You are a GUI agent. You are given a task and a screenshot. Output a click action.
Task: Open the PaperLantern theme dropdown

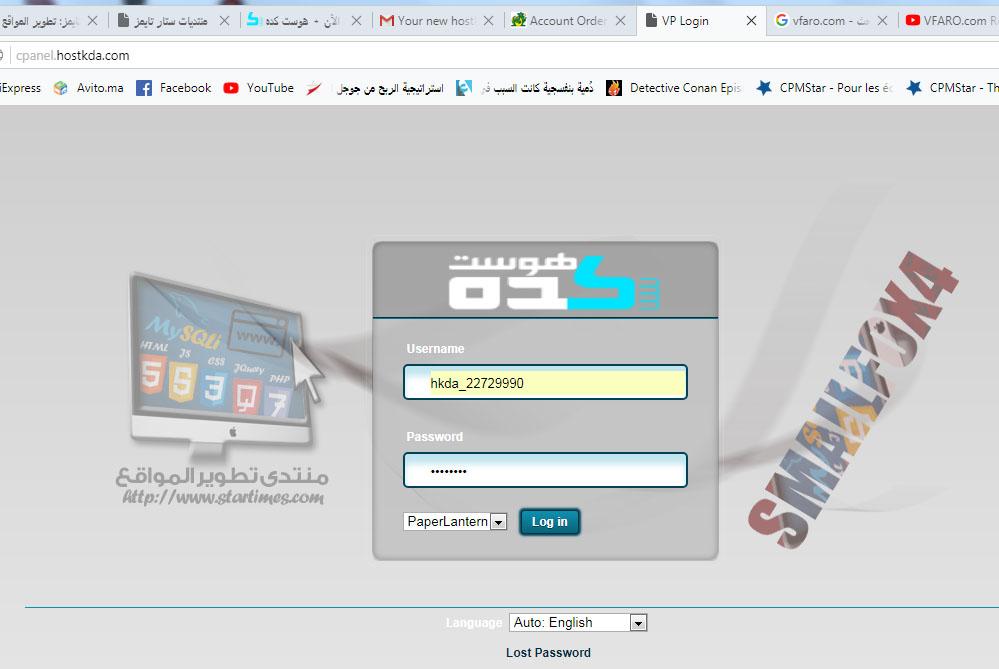tap(455, 522)
